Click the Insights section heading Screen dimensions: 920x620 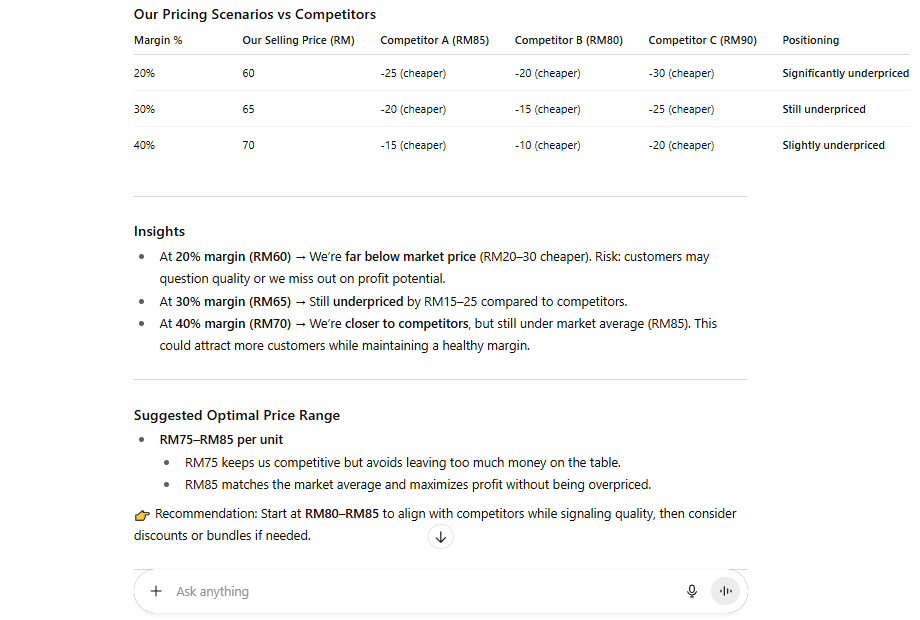pos(159,231)
